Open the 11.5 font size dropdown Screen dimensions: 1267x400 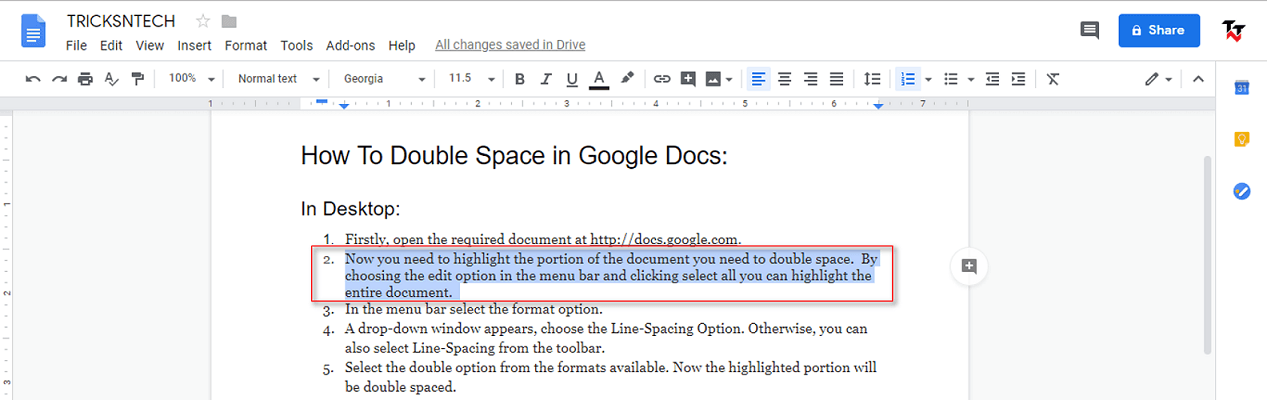pos(472,79)
